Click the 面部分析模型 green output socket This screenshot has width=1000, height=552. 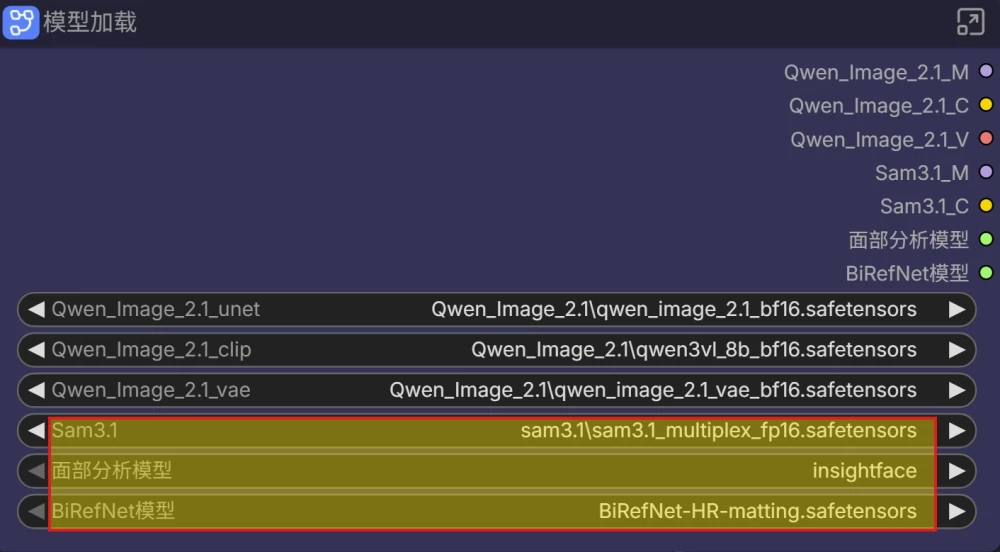coord(986,239)
